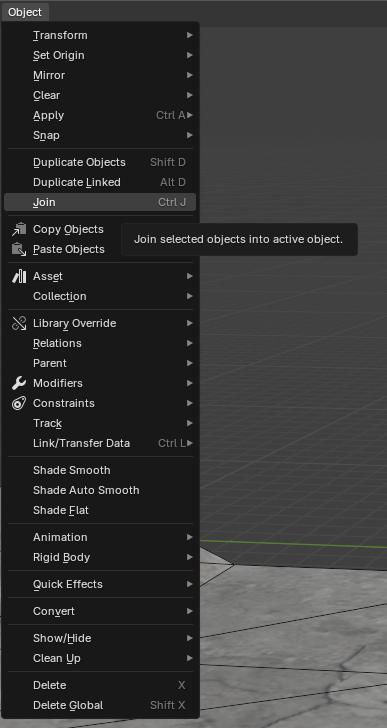Click the Modifiers wrench icon
The image size is (387, 728).
19,383
